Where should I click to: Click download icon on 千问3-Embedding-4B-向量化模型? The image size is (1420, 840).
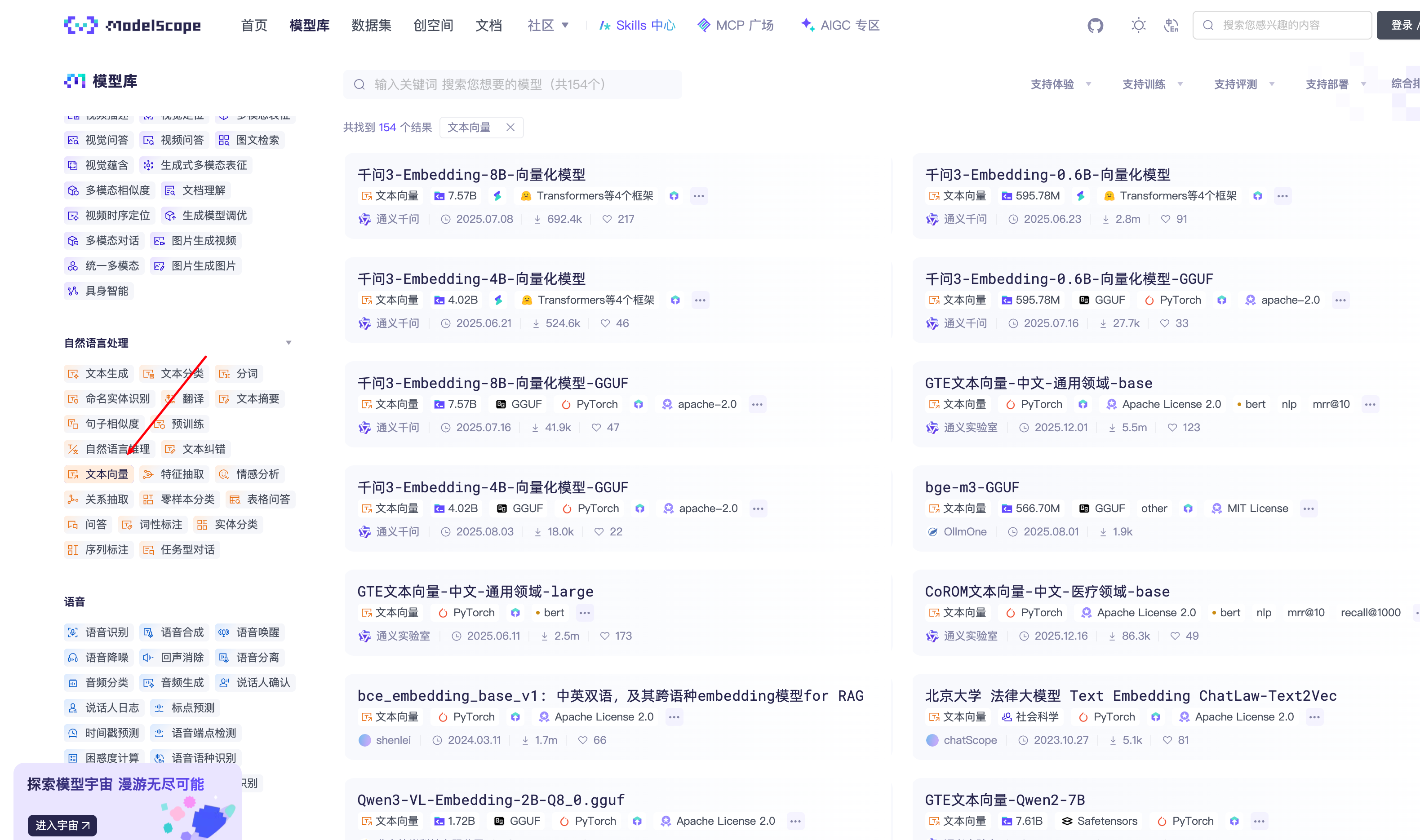[x=536, y=323]
